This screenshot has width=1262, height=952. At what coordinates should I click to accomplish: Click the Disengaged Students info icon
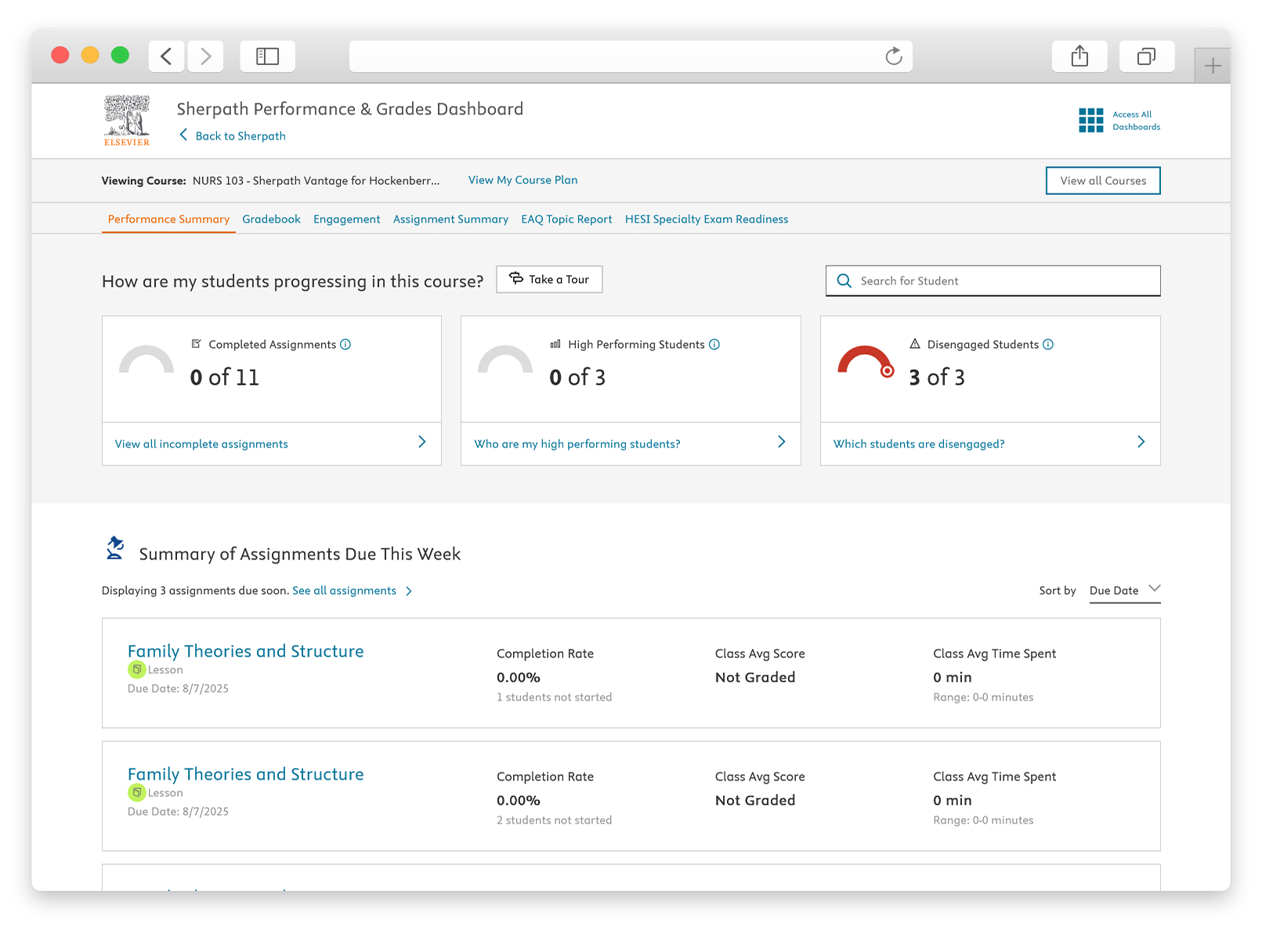(1048, 345)
